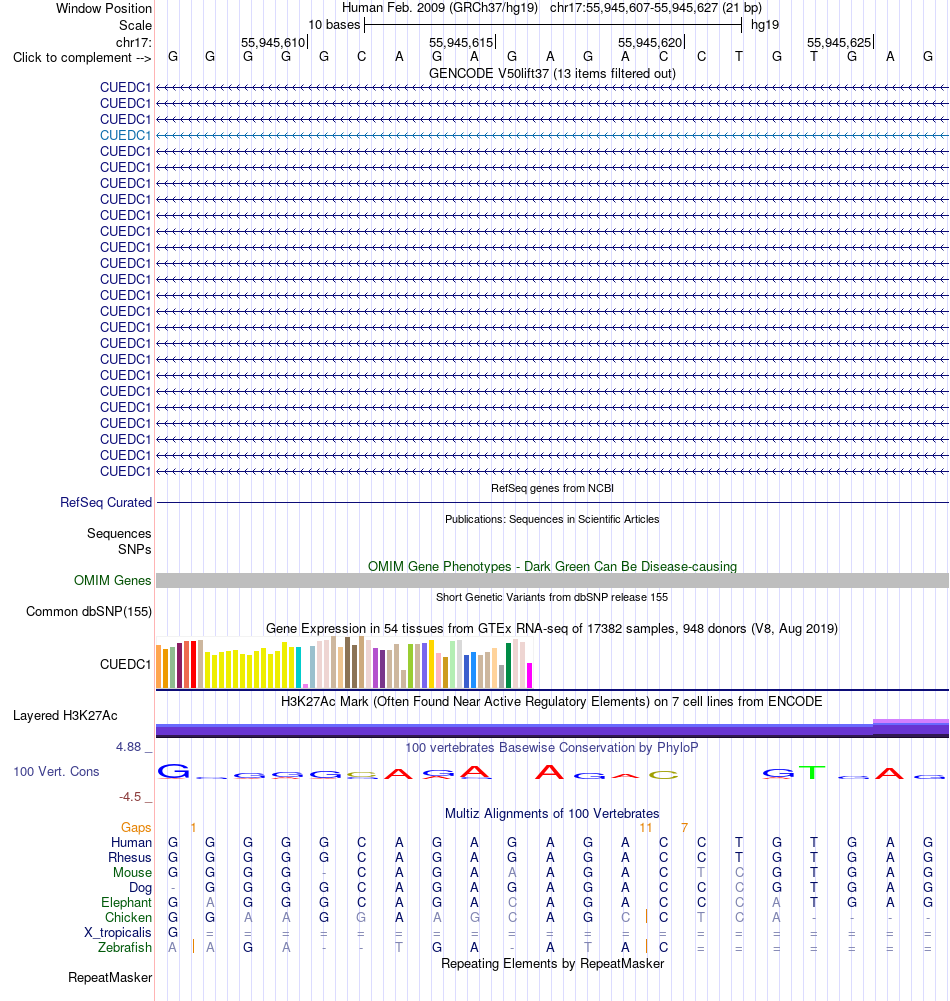Image resolution: width=950 pixels, height=1001 pixels.
Task: Click the Elephant alignment row label
Action: (x=126, y=903)
